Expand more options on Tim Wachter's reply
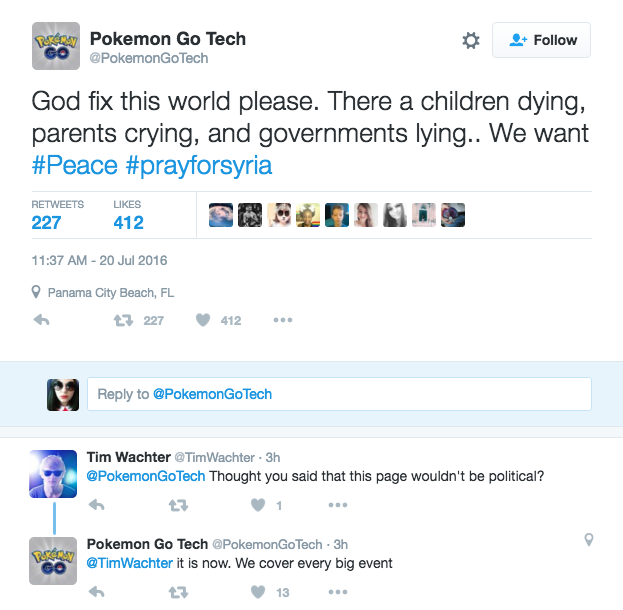The width and height of the screenshot is (623, 610). point(338,505)
